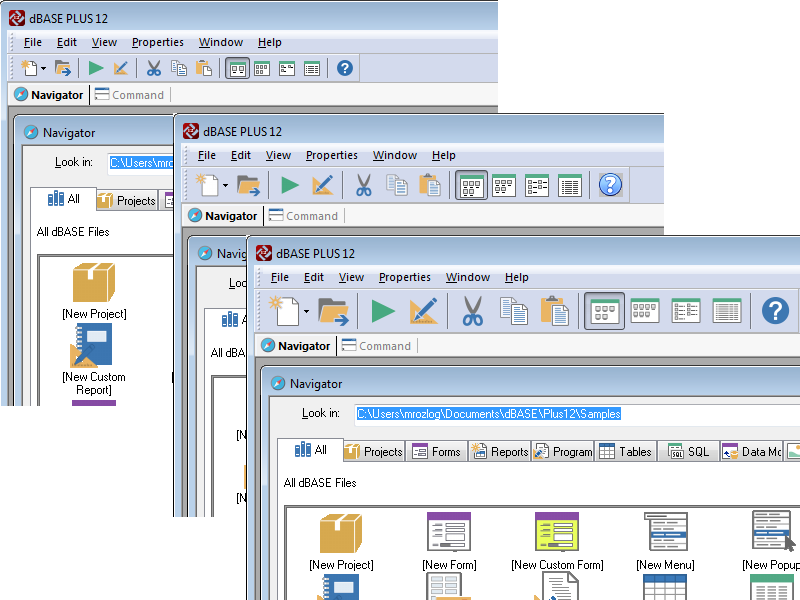This screenshot has width=800, height=600.
Task: Open File menu in front window
Action: tap(280, 277)
